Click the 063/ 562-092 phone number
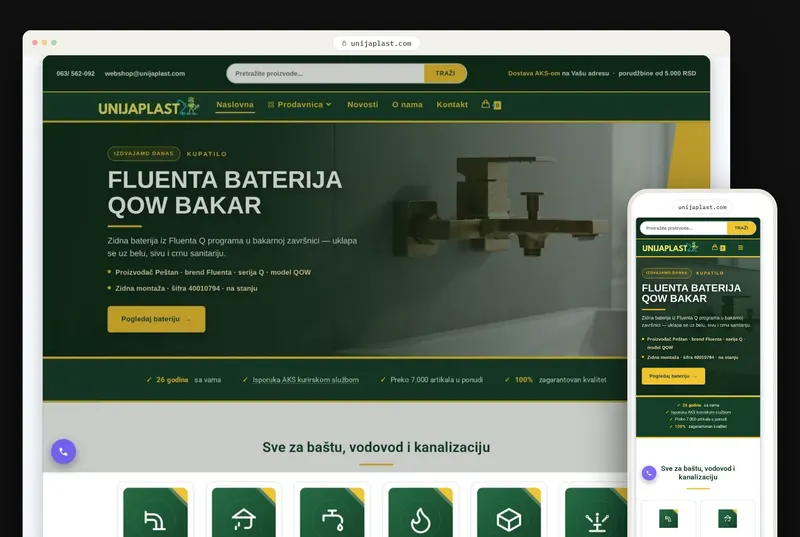 pos(76,73)
